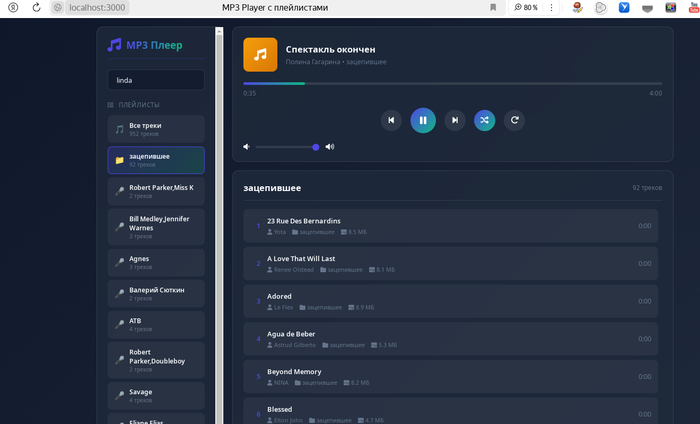
Task: Open the 'Savage' artist playlist
Action: 155,395
